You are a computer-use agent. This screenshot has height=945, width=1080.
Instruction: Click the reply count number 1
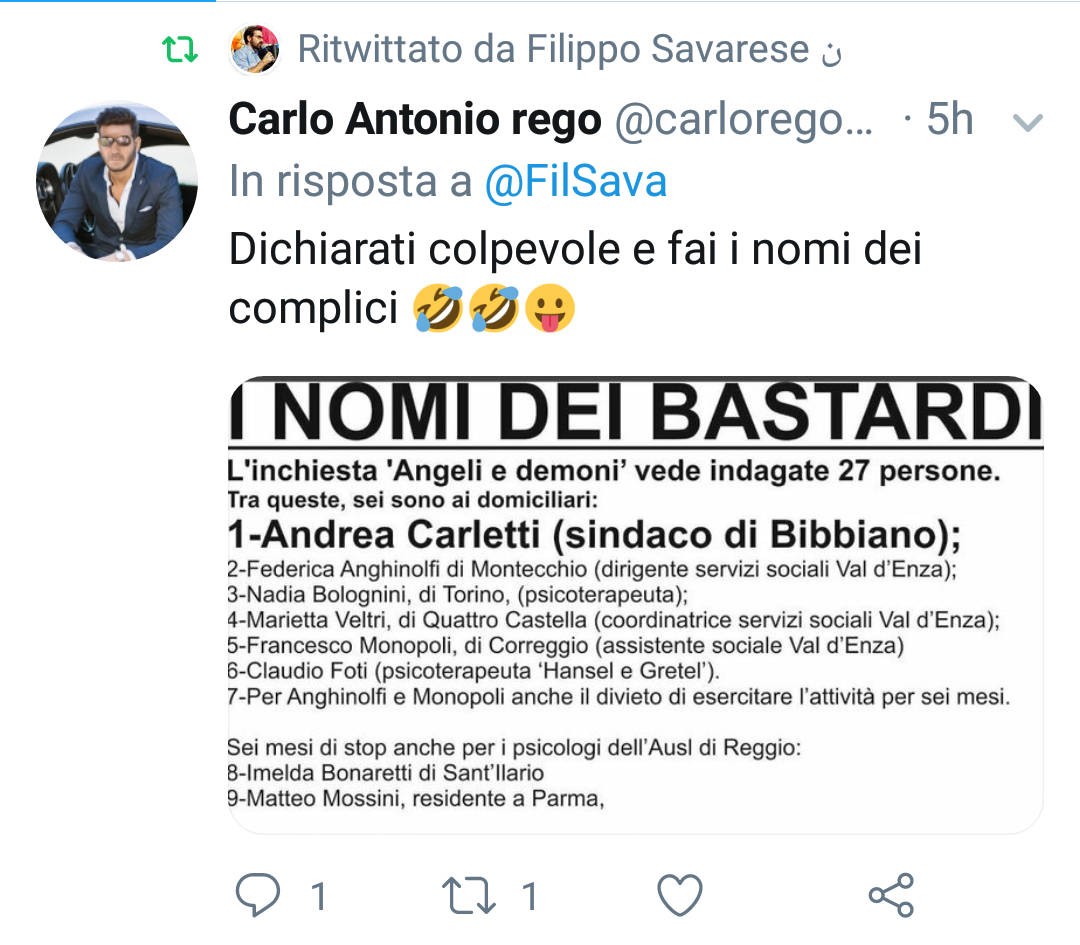point(318,896)
